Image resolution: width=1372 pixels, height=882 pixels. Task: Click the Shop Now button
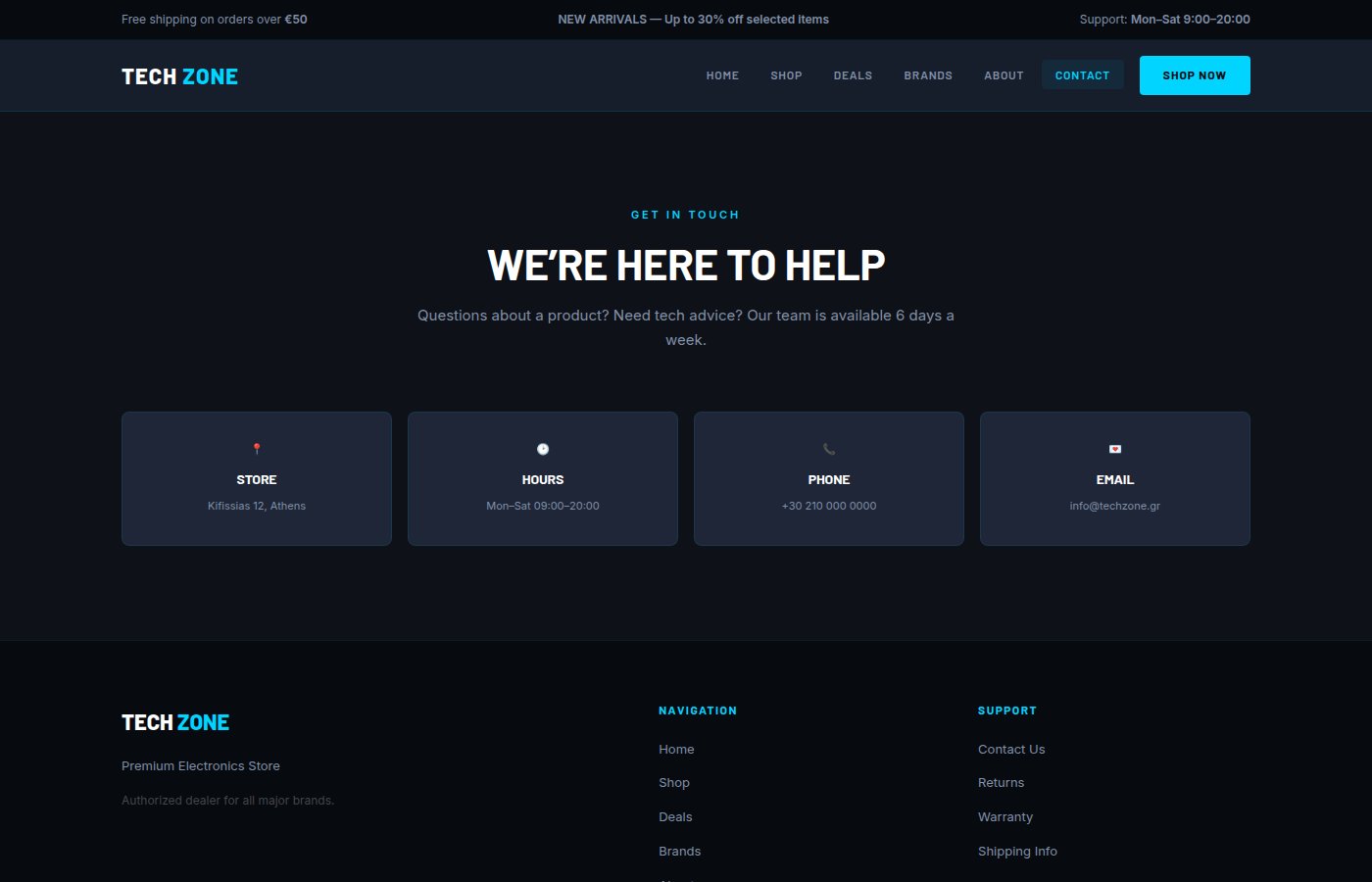click(1195, 75)
